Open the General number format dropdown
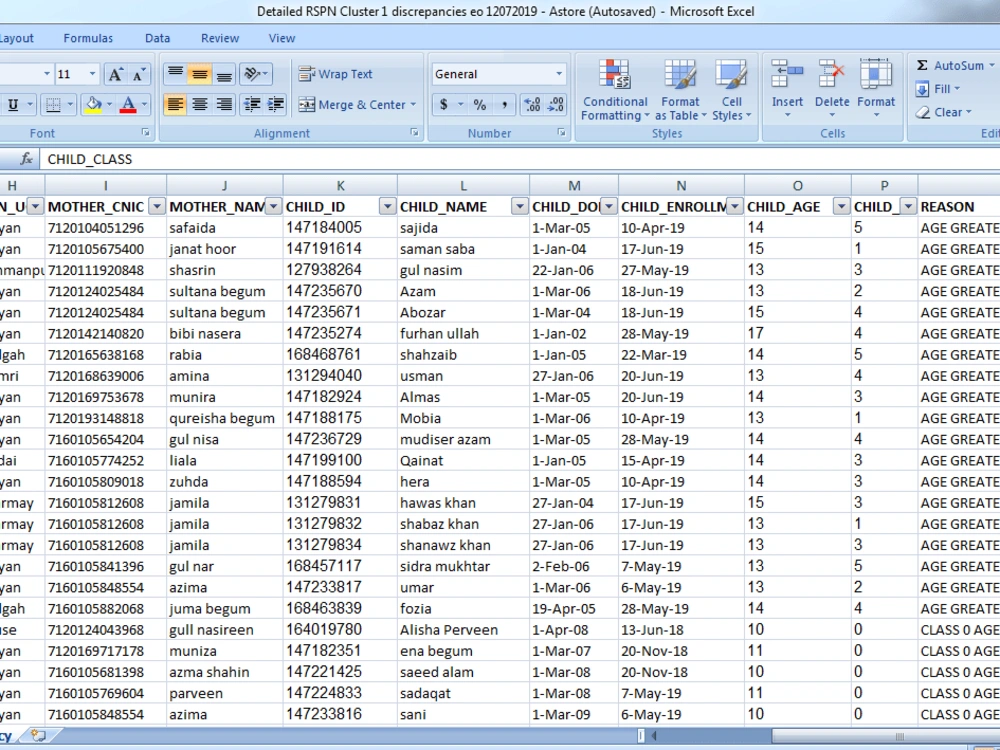This screenshot has height=750, width=1000. pos(559,74)
